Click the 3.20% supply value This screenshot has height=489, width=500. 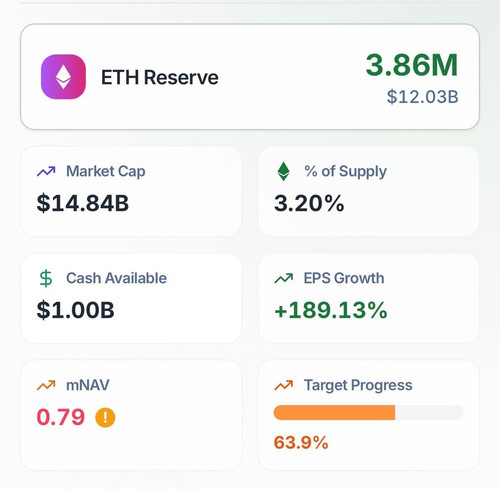[309, 203]
